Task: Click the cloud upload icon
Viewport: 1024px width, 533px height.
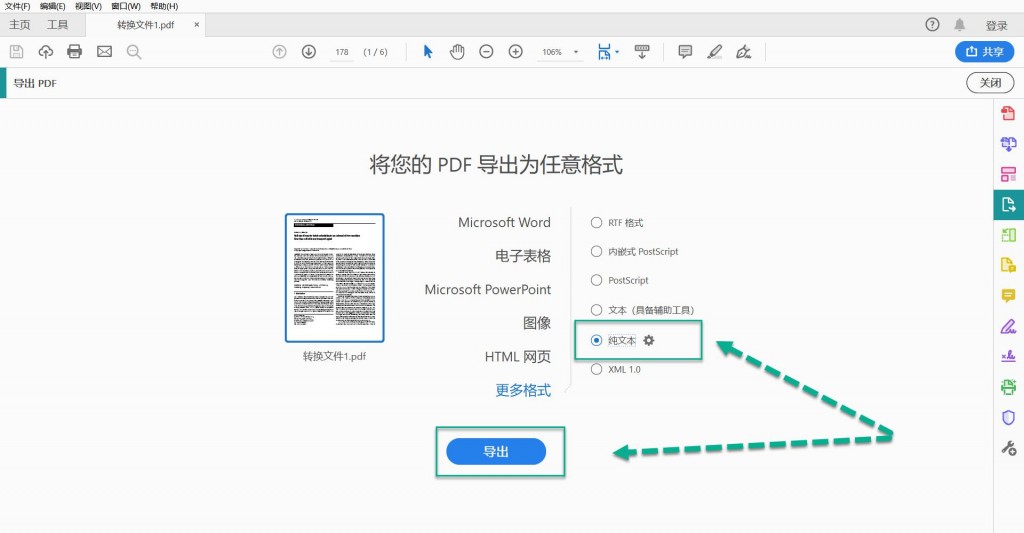Action: 46,52
